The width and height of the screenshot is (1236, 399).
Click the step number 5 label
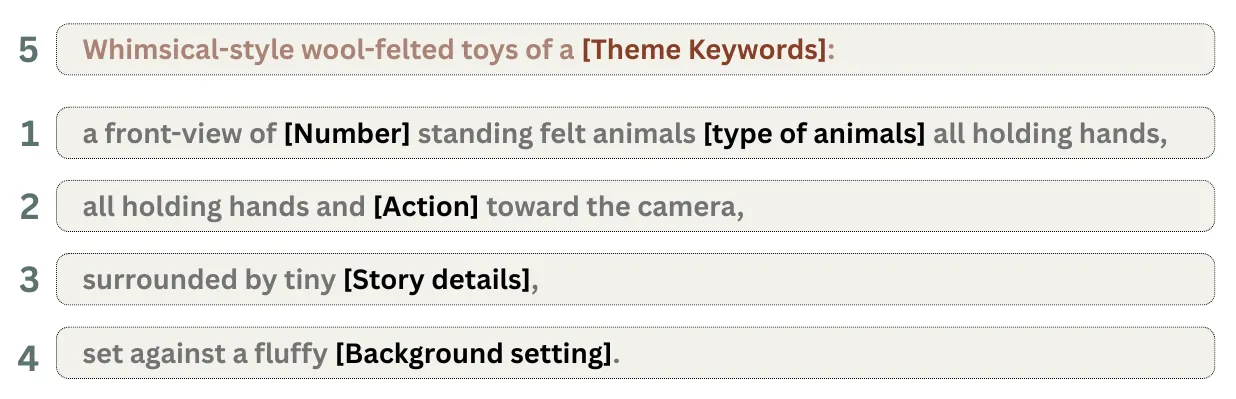pos(29,50)
